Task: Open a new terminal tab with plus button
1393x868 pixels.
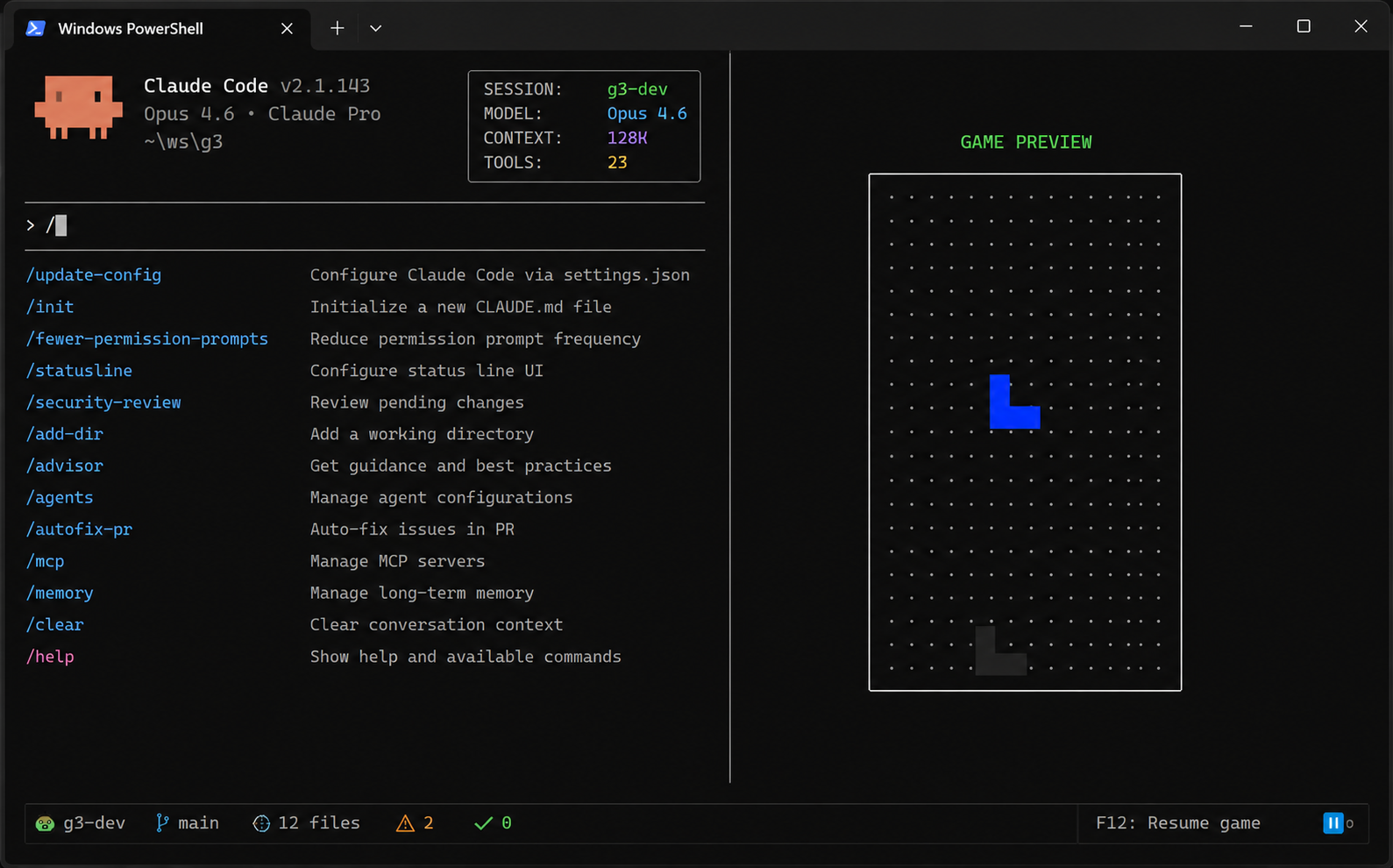Action: point(337,28)
